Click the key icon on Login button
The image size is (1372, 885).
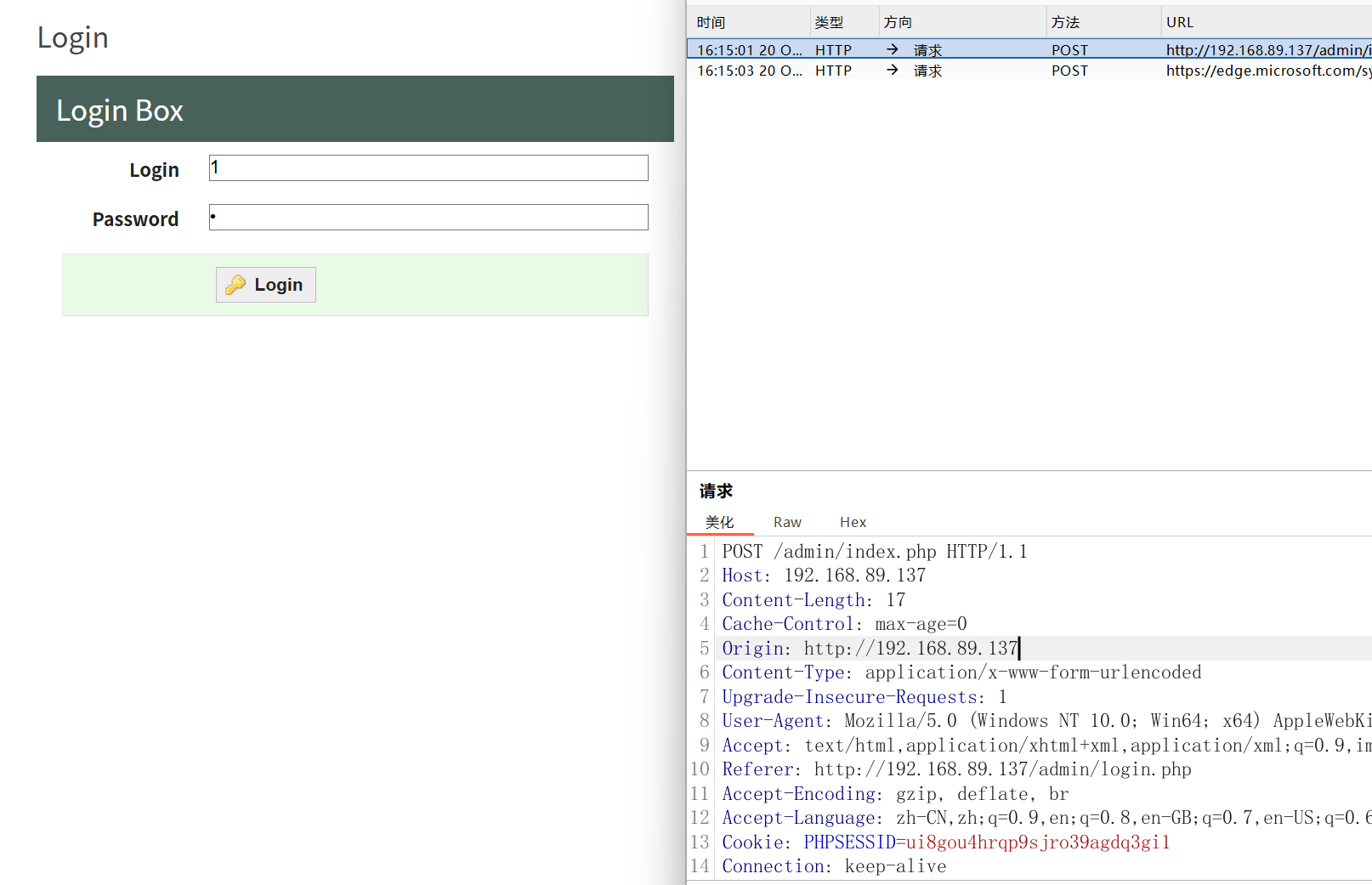pyautogui.click(x=235, y=285)
